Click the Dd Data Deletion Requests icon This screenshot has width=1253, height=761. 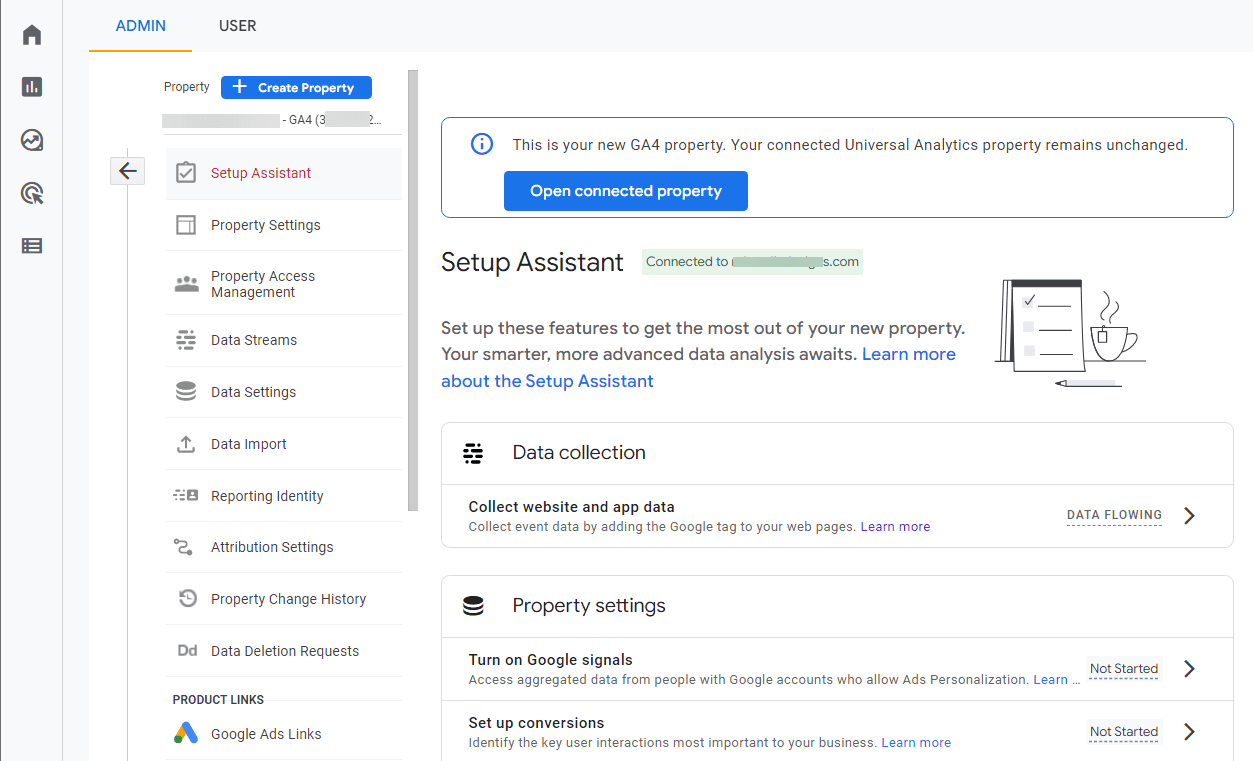tap(187, 651)
